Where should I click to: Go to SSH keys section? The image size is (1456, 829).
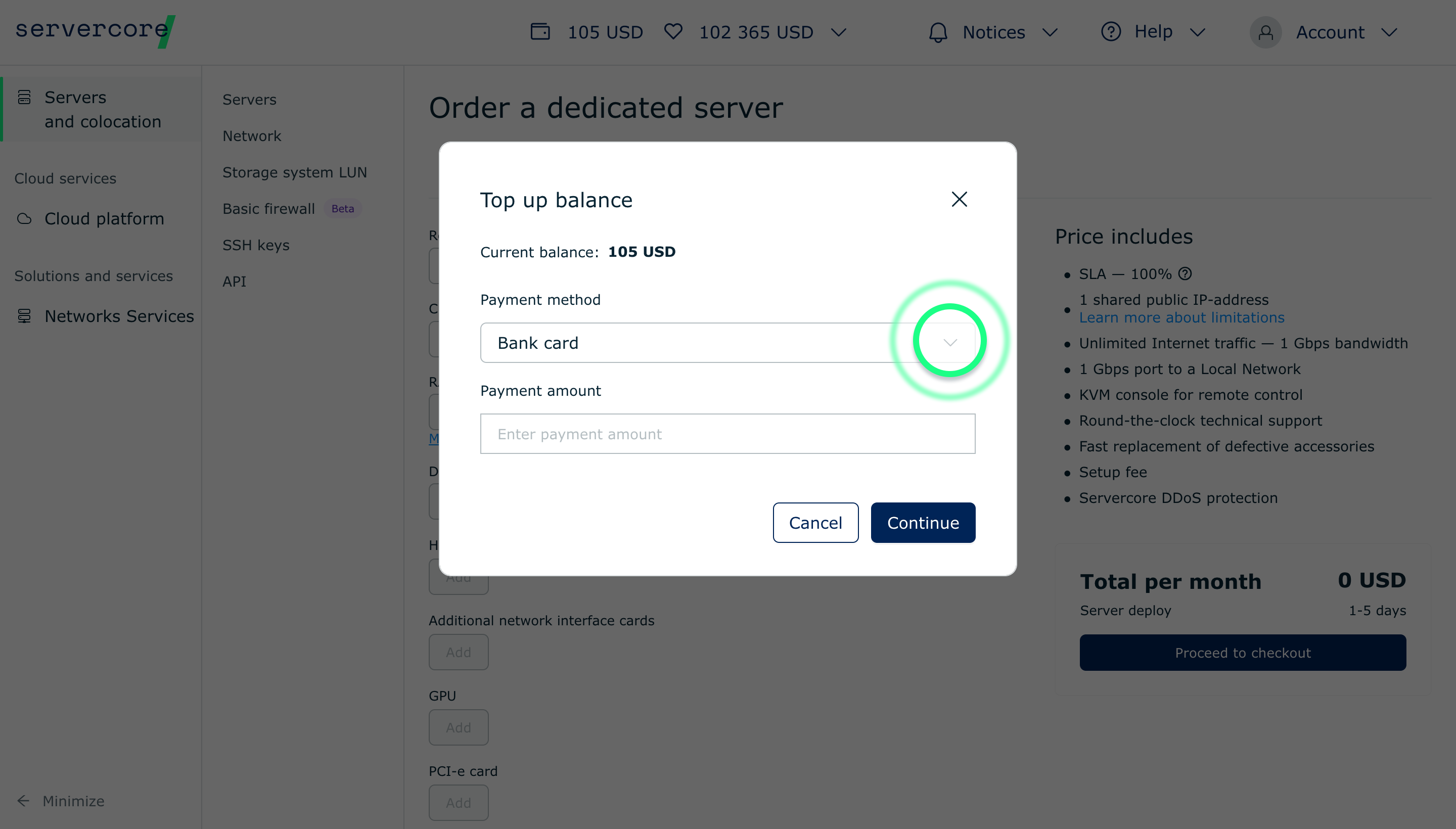pyautogui.click(x=256, y=245)
